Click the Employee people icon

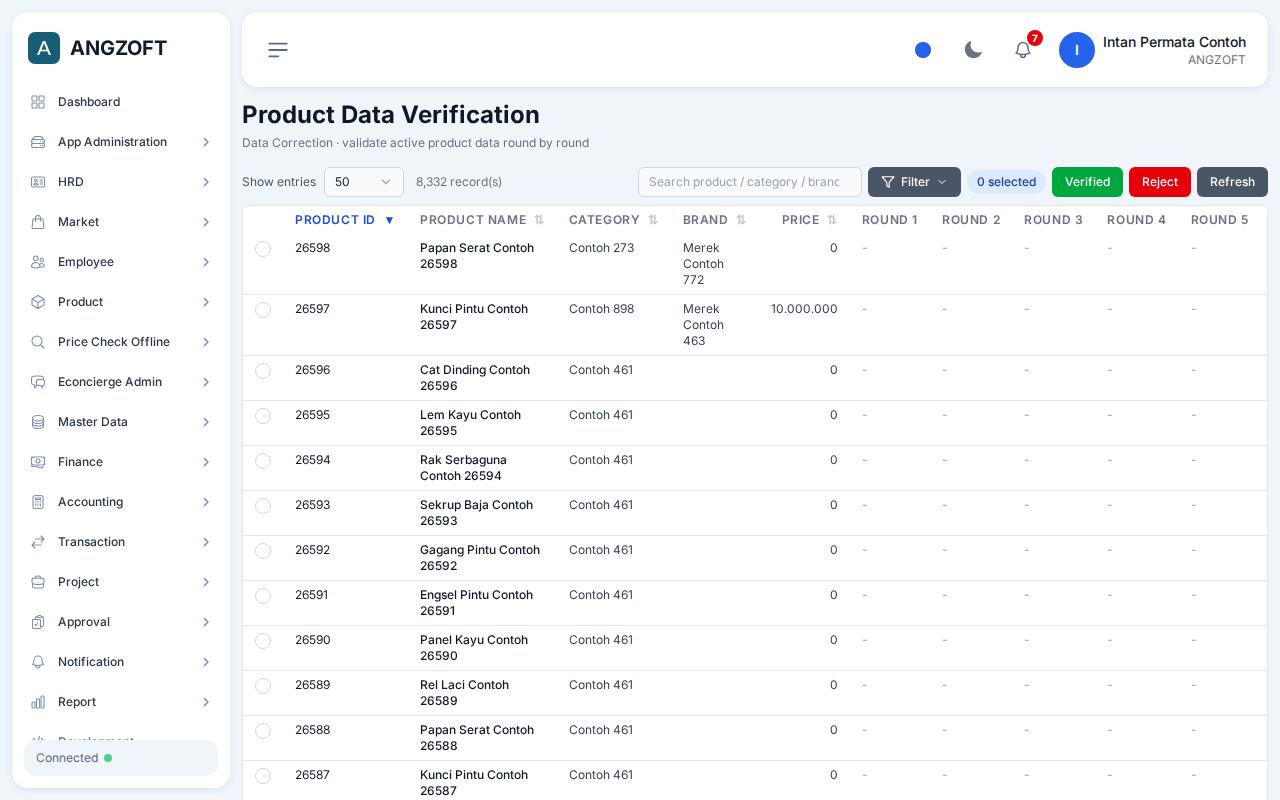[38, 262]
